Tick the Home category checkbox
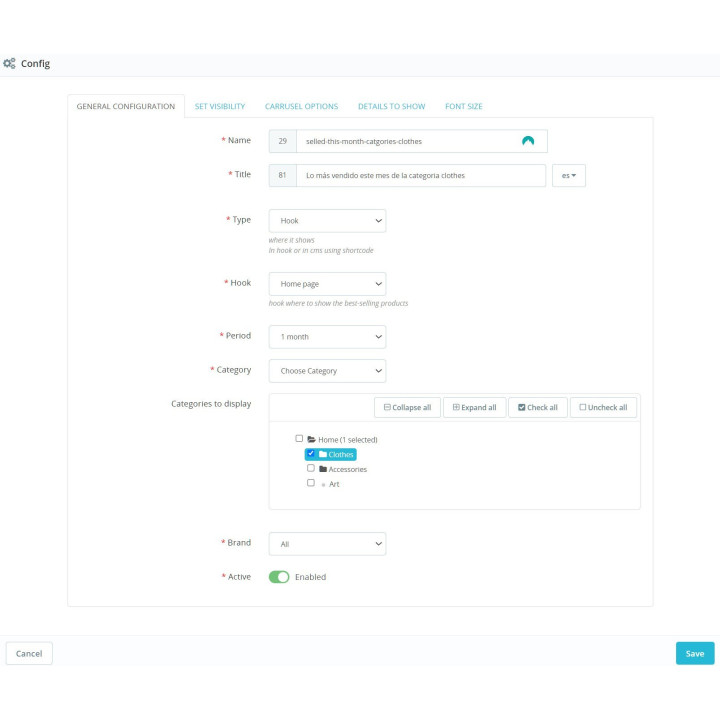 point(299,439)
